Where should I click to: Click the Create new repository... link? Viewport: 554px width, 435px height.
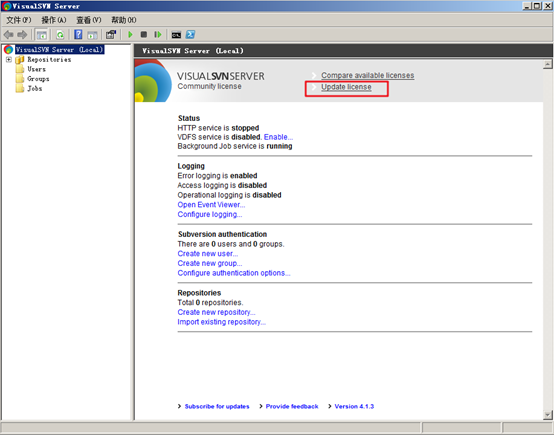216,312
